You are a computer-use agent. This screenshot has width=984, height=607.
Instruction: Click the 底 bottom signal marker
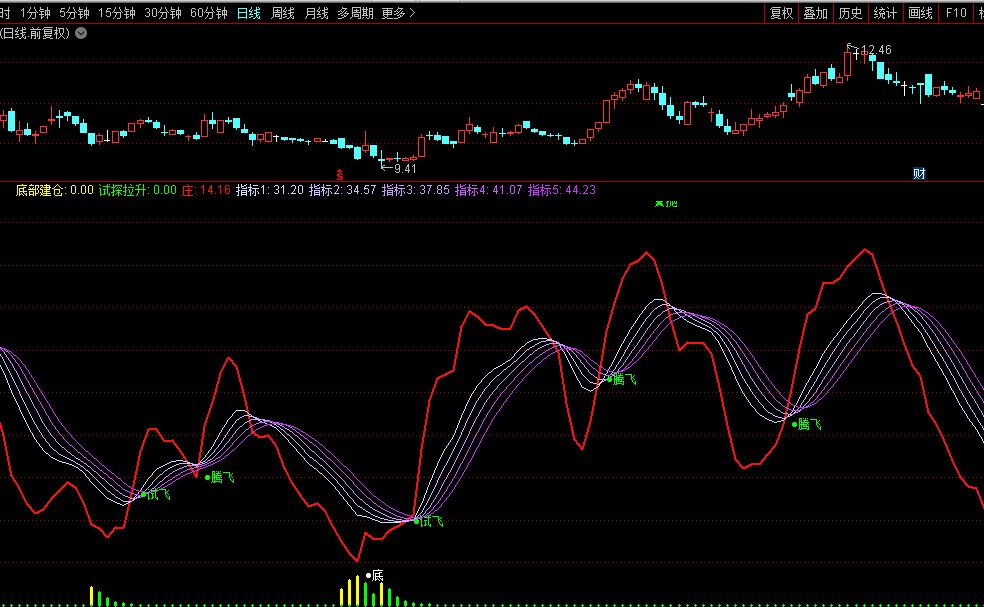click(x=376, y=575)
